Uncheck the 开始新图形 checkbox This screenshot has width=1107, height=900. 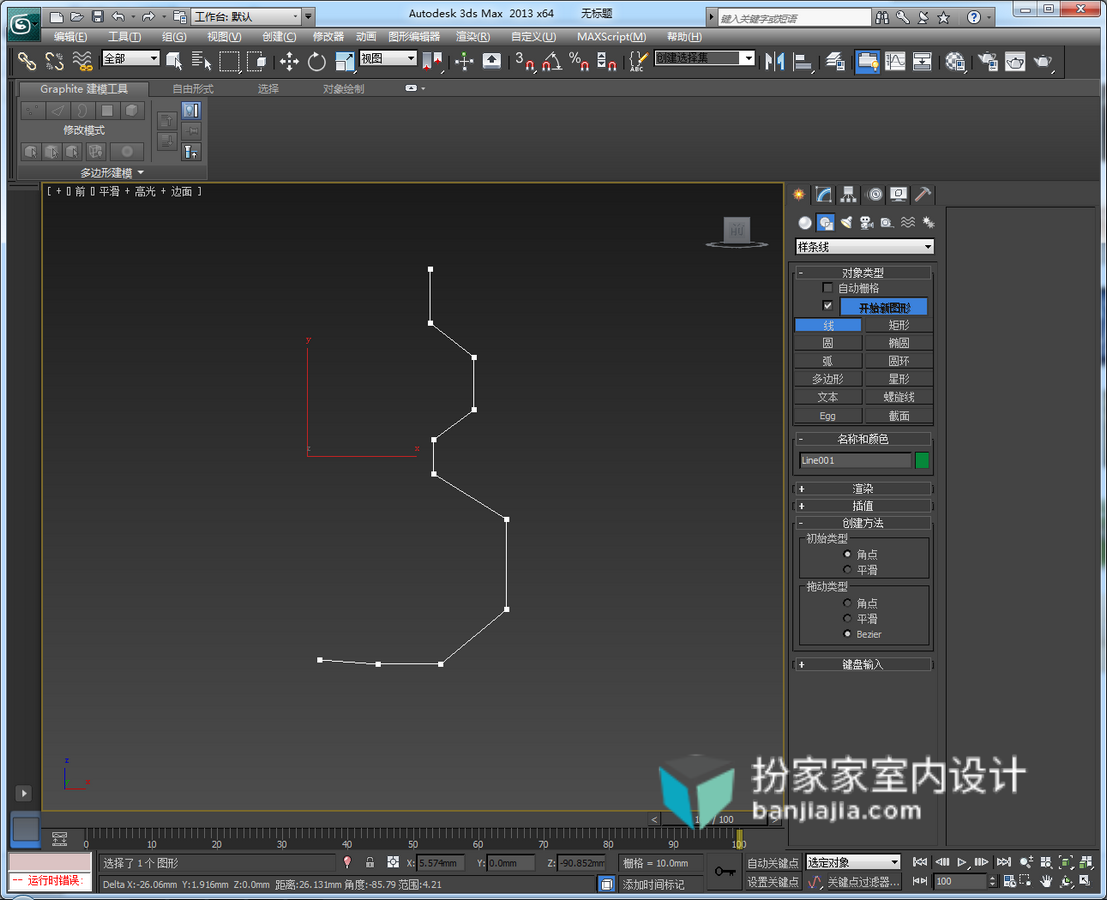coord(827,306)
